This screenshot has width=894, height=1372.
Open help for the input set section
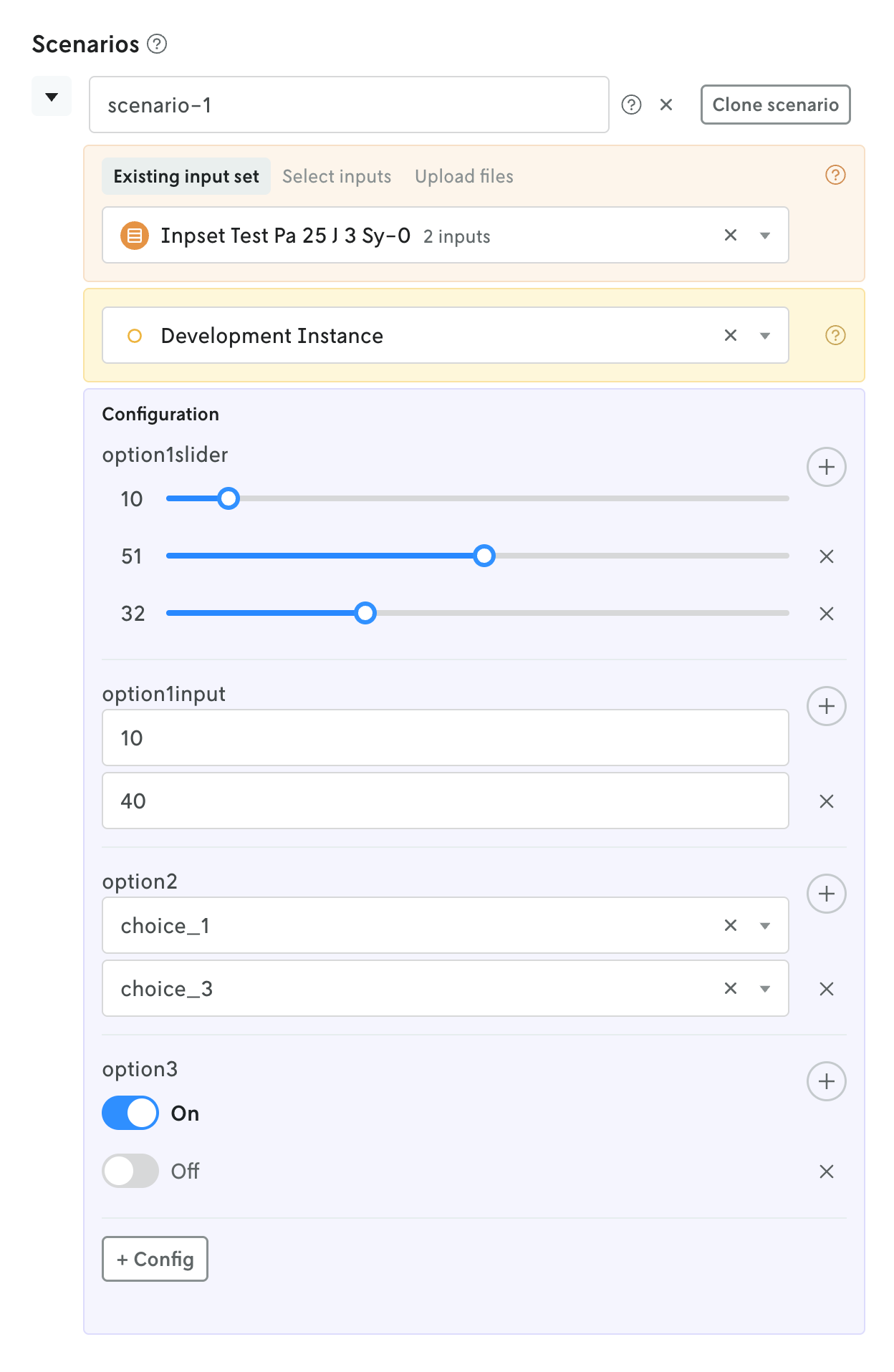click(x=835, y=175)
